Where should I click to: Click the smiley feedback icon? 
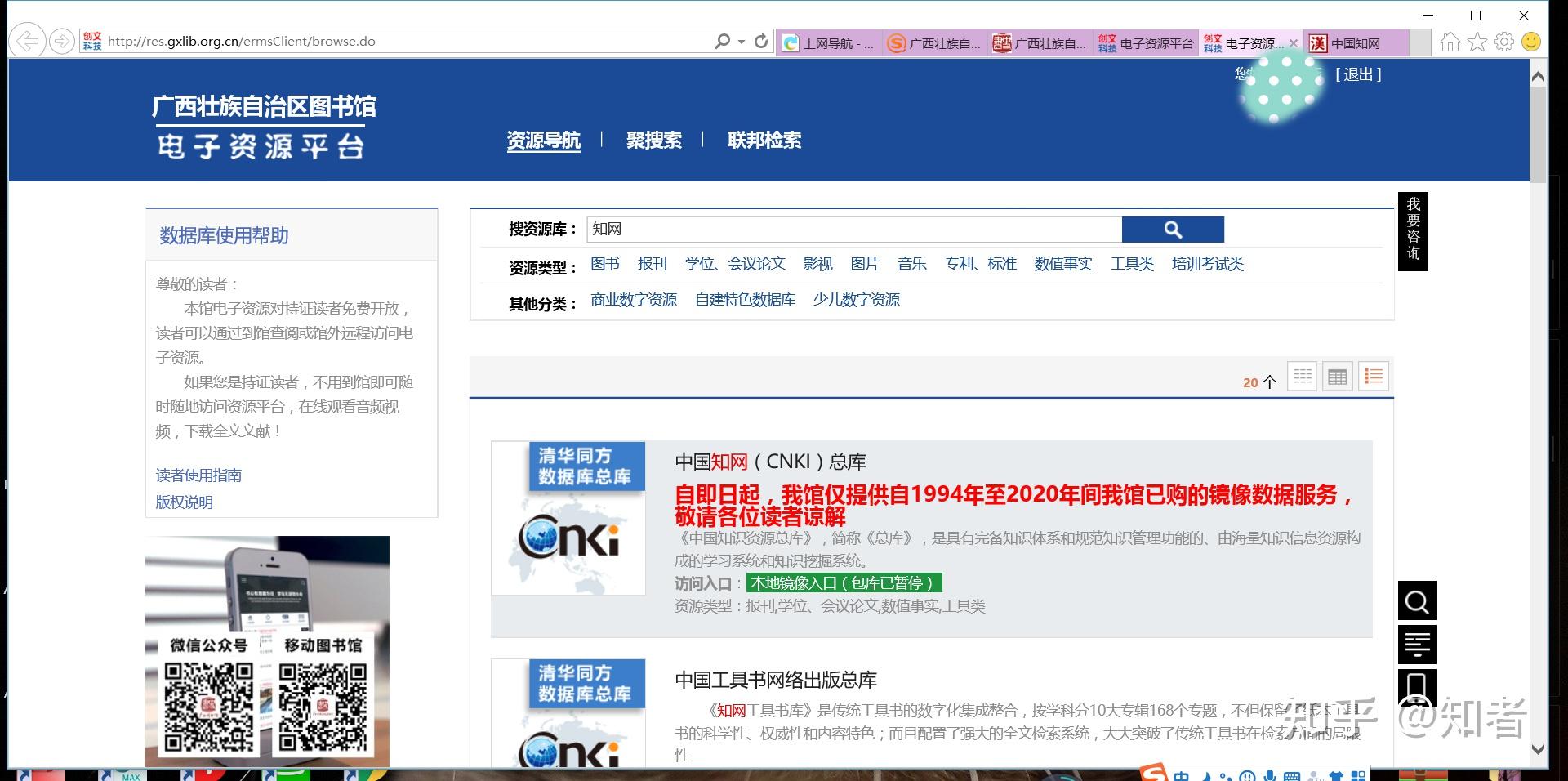pyautogui.click(x=1531, y=42)
